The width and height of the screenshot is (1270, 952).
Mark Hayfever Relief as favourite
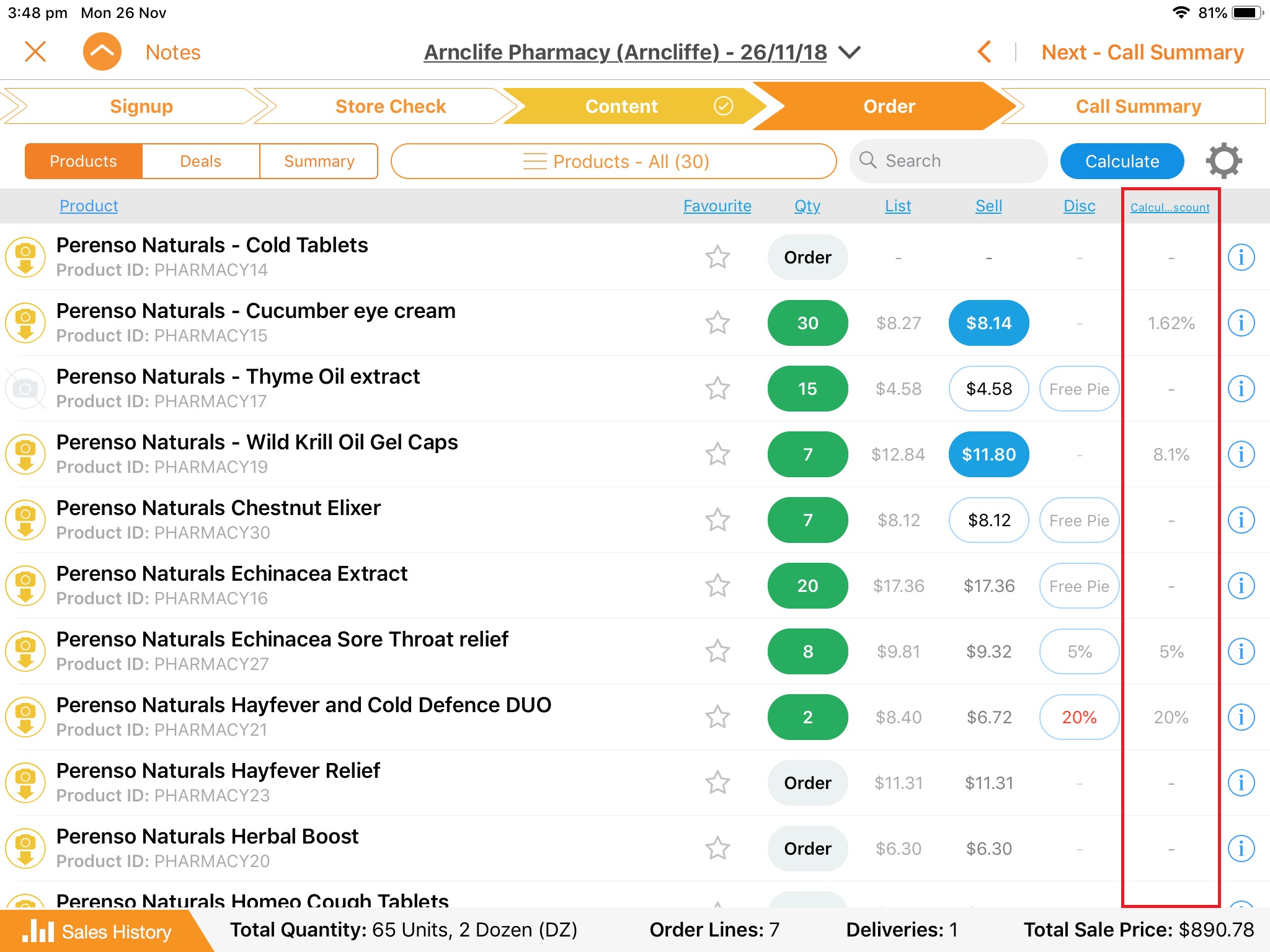pos(717,783)
